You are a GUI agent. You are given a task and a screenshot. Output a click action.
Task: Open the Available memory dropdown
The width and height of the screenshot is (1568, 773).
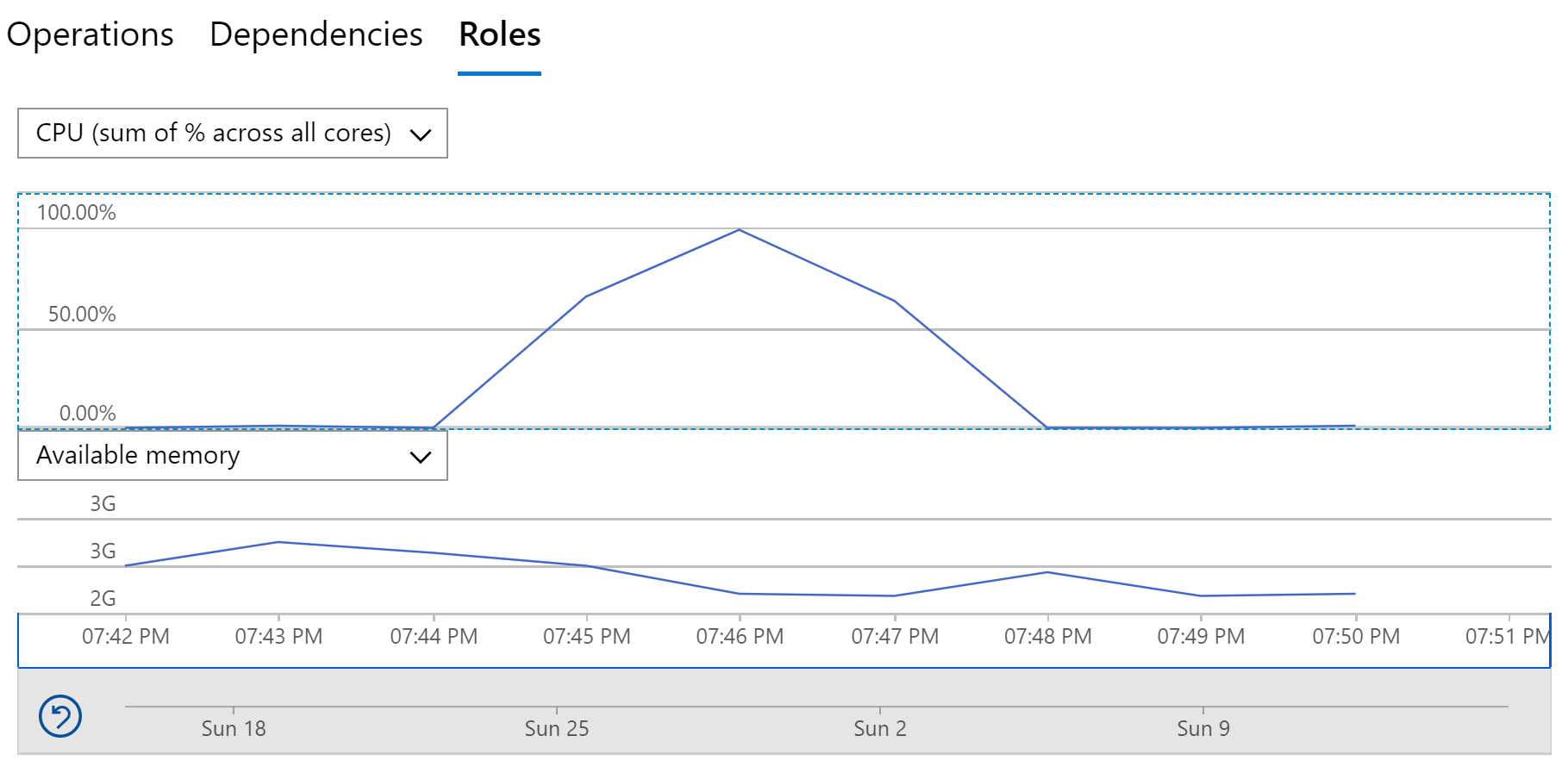(232, 456)
